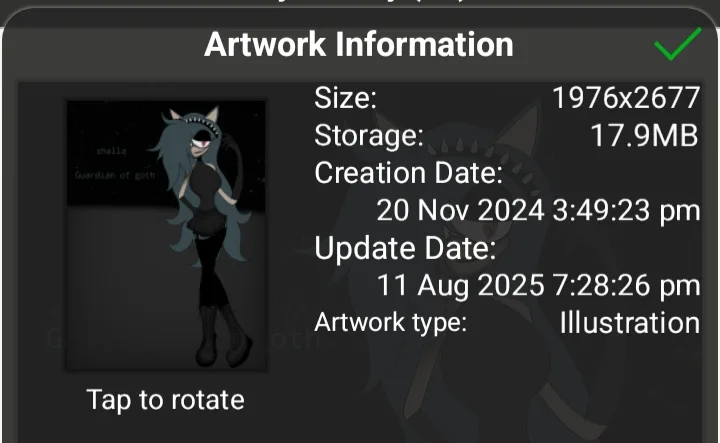Confirm with the green checkmark icon
Viewport: 720px width, 443px height.
(x=678, y=44)
